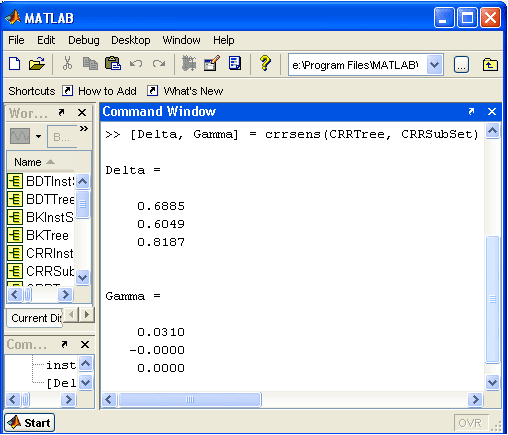This screenshot has height=435, width=508.
Task: Open the Desktop menu
Action: click(x=131, y=40)
